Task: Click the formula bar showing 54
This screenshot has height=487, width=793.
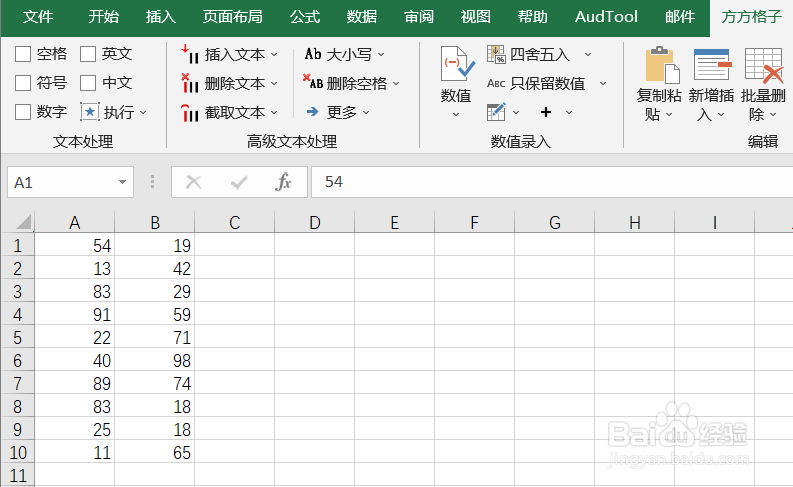Action: (552, 182)
